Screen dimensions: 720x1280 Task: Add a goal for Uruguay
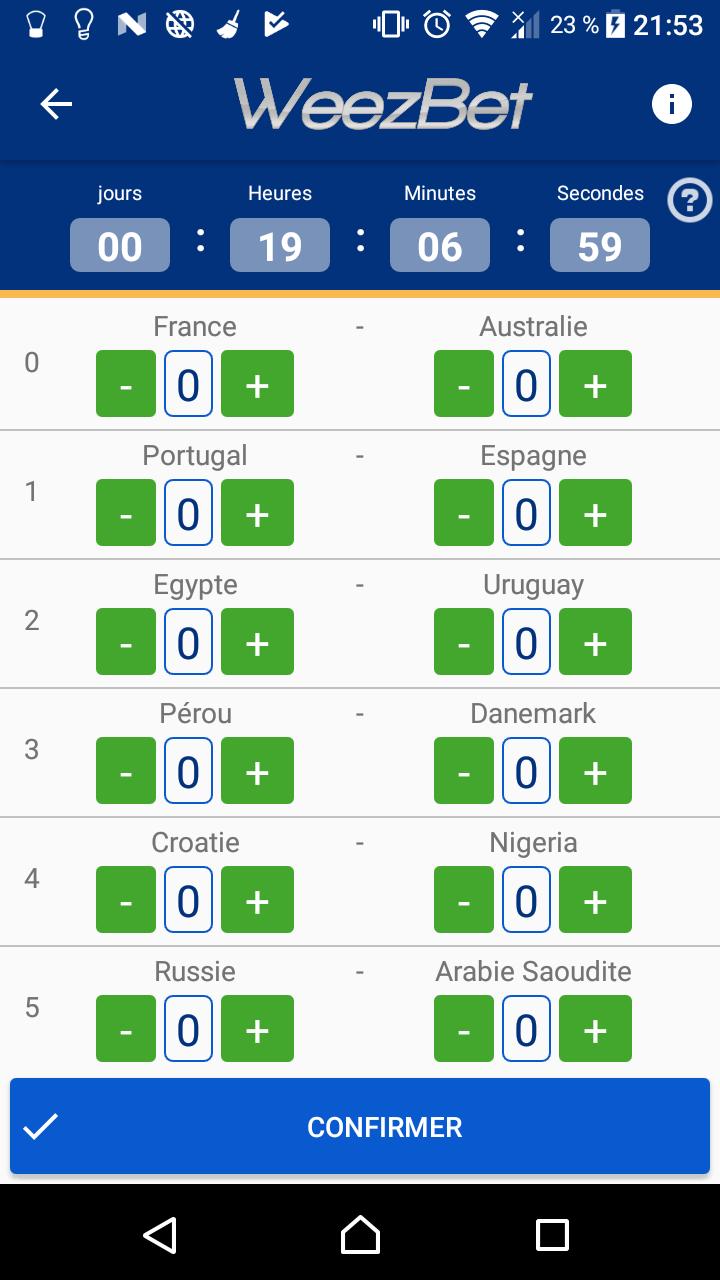(x=595, y=642)
